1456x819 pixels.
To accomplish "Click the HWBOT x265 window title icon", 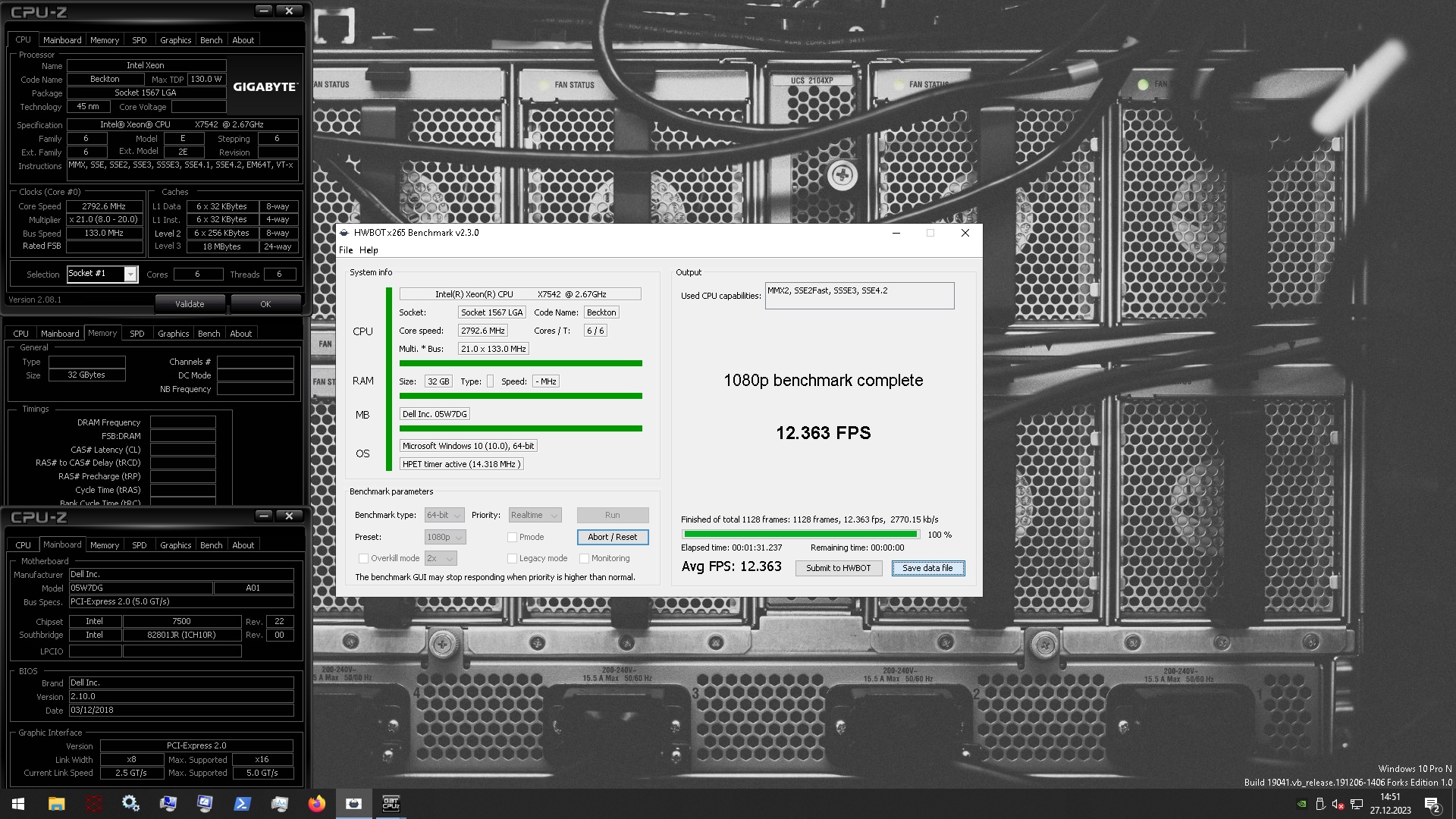I will (344, 233).
